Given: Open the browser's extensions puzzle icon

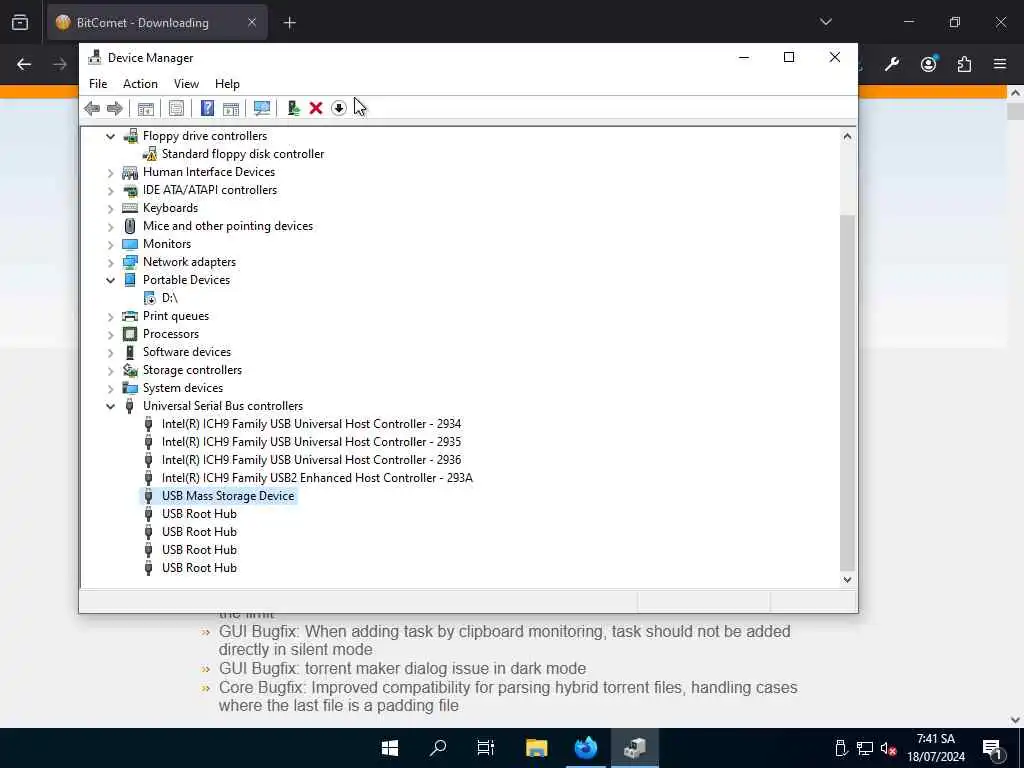Looking at the screenshot, I should 964,64.
